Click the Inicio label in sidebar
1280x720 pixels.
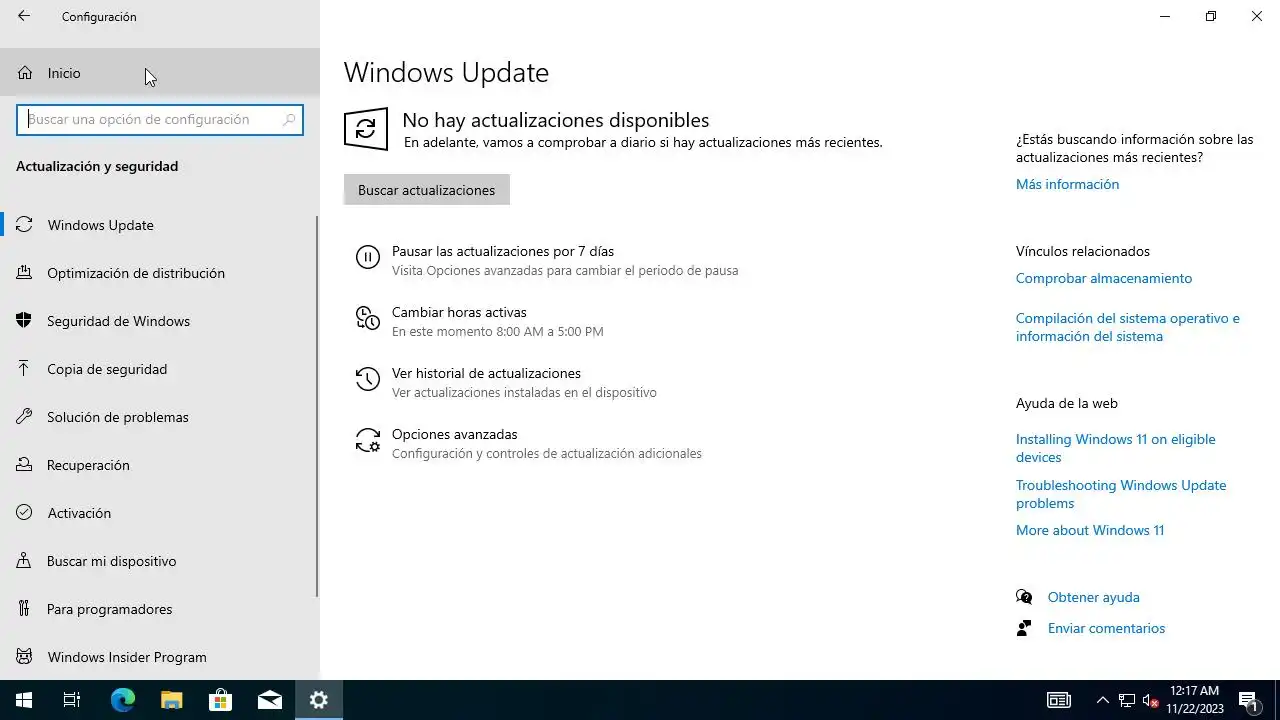(64, 73)
